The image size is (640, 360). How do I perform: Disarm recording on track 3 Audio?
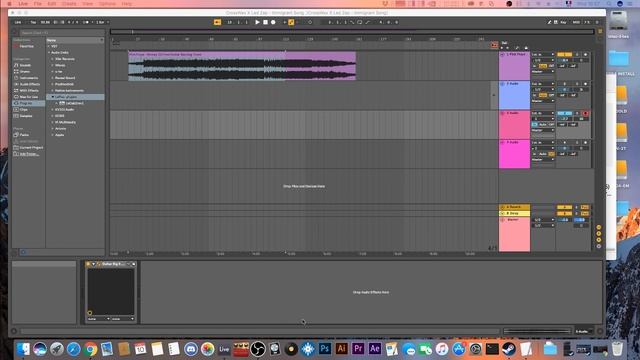[585, 113]
